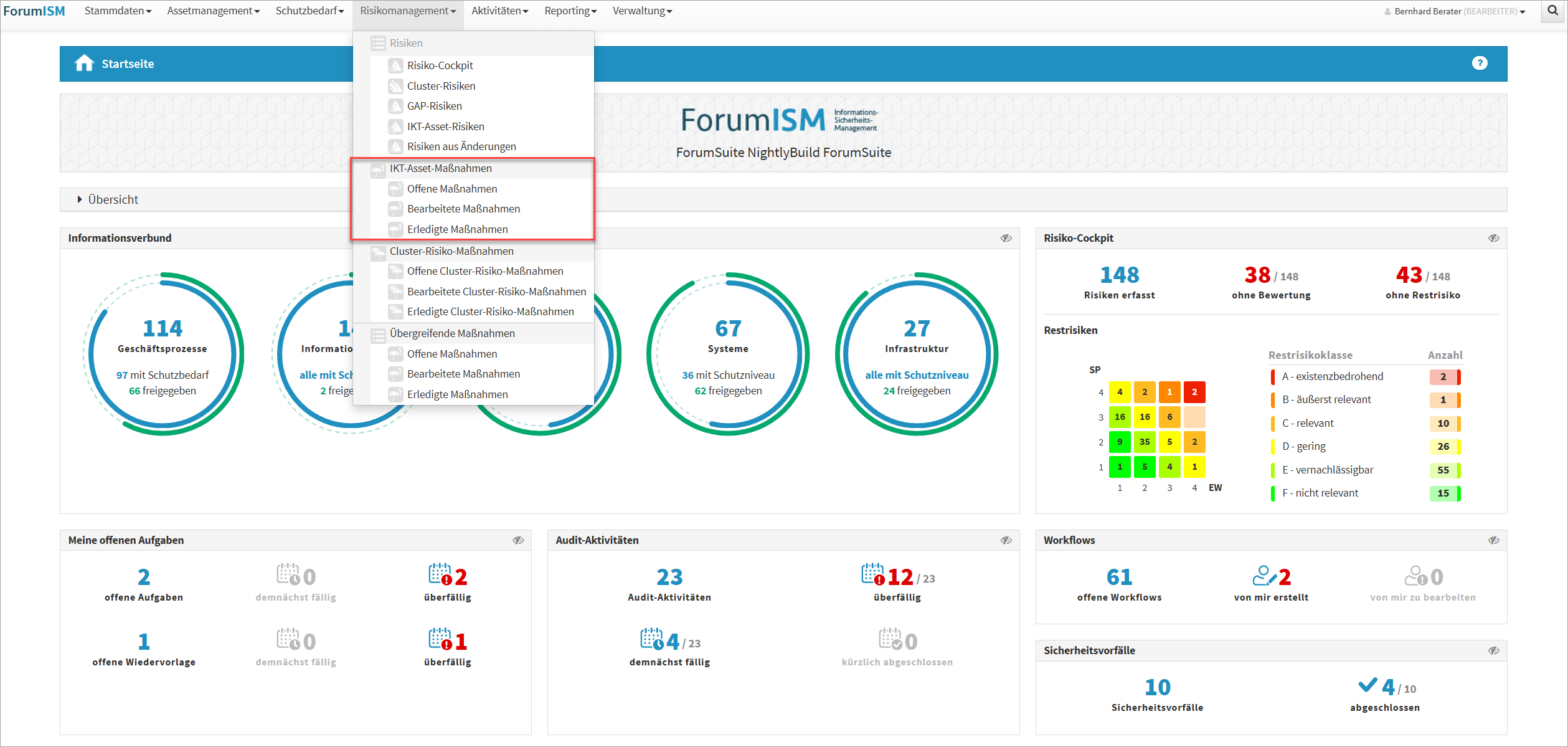The width and height of the screenshot is (1568, 747).
Task: Click the Audit 'demnächst fällig' calendar icon
Action: click(x=651, y=639)
